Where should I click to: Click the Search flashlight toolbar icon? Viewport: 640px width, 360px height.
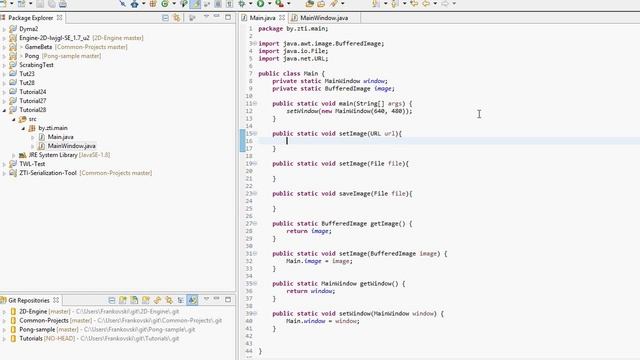point(334,4)
